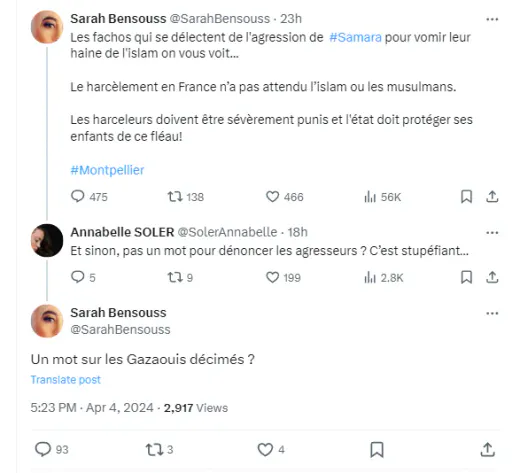Bookmark Sarah Bensouss's first tweet
The height and width of the screenshot is (473, 512).
click(x=466, y=197)
